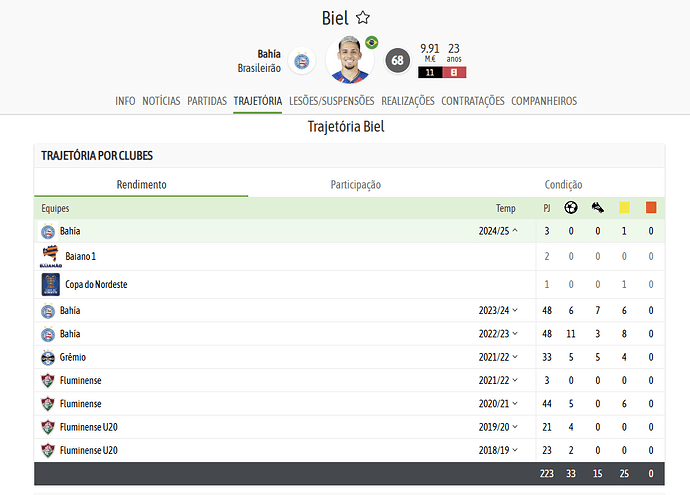Image resolution: width=690 pixels, height=495 pixels.
Task: Expand the Grêmio 2021/22 season chevron
Action: click(515, 357)
